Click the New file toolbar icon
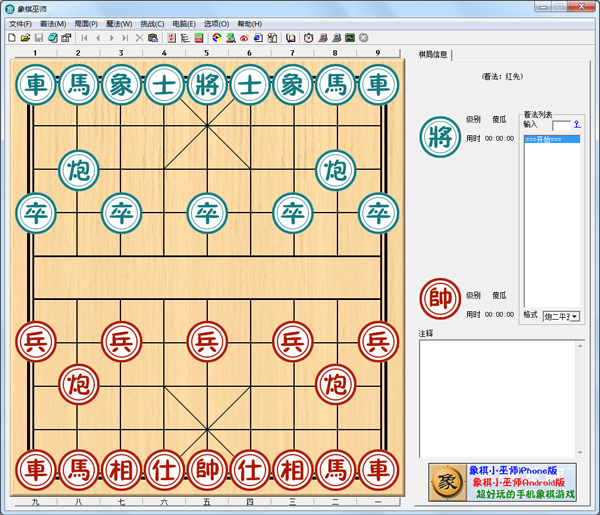Screen dimensions: 600x515 (12, 38)
